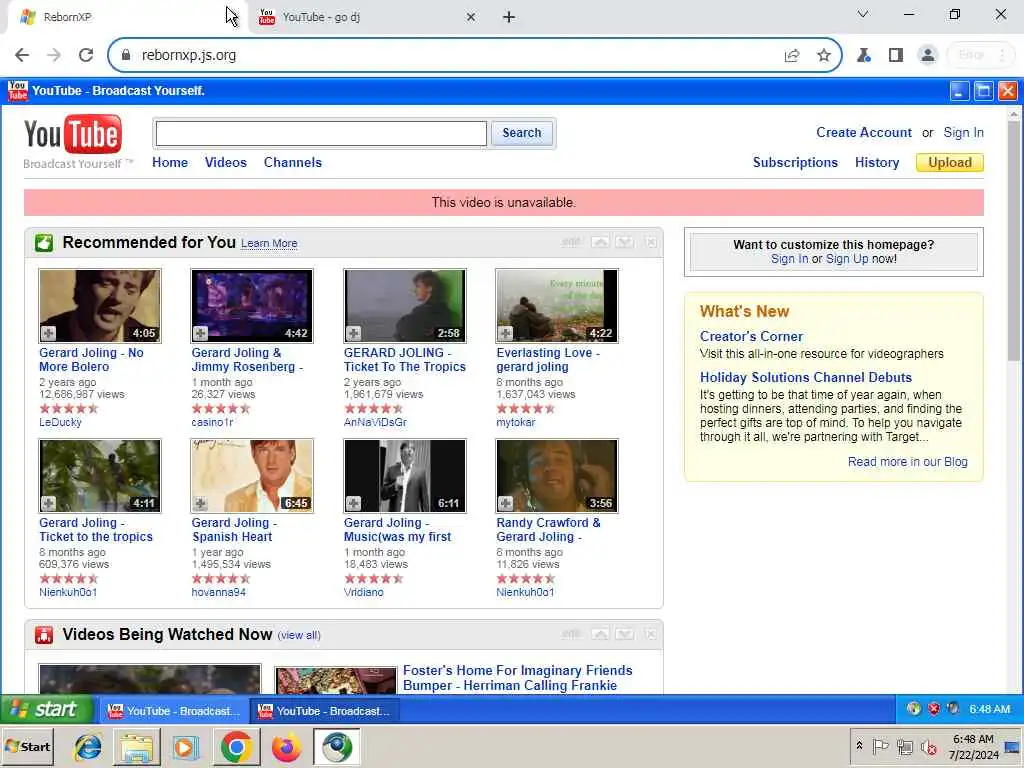
Task: Open Subscriptions in the YouTube header
Action: tap(795, 163)
